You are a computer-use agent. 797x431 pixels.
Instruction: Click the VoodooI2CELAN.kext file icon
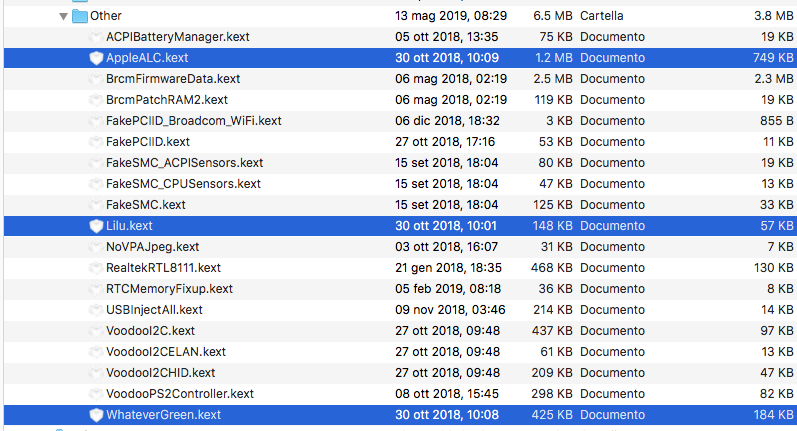point(96,352)
